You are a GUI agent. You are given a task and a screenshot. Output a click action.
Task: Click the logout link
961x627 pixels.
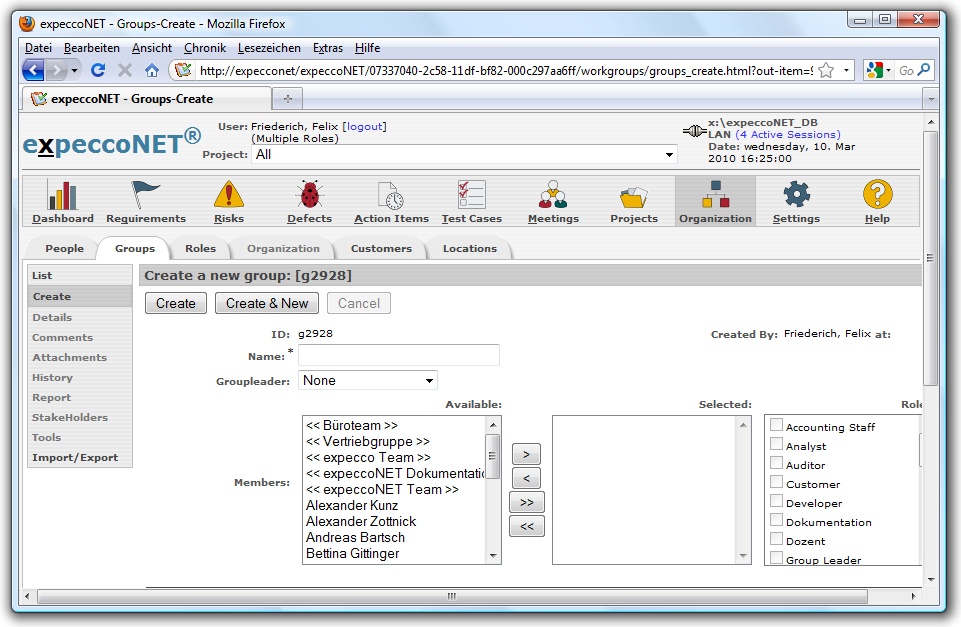(x=365, y=126)
